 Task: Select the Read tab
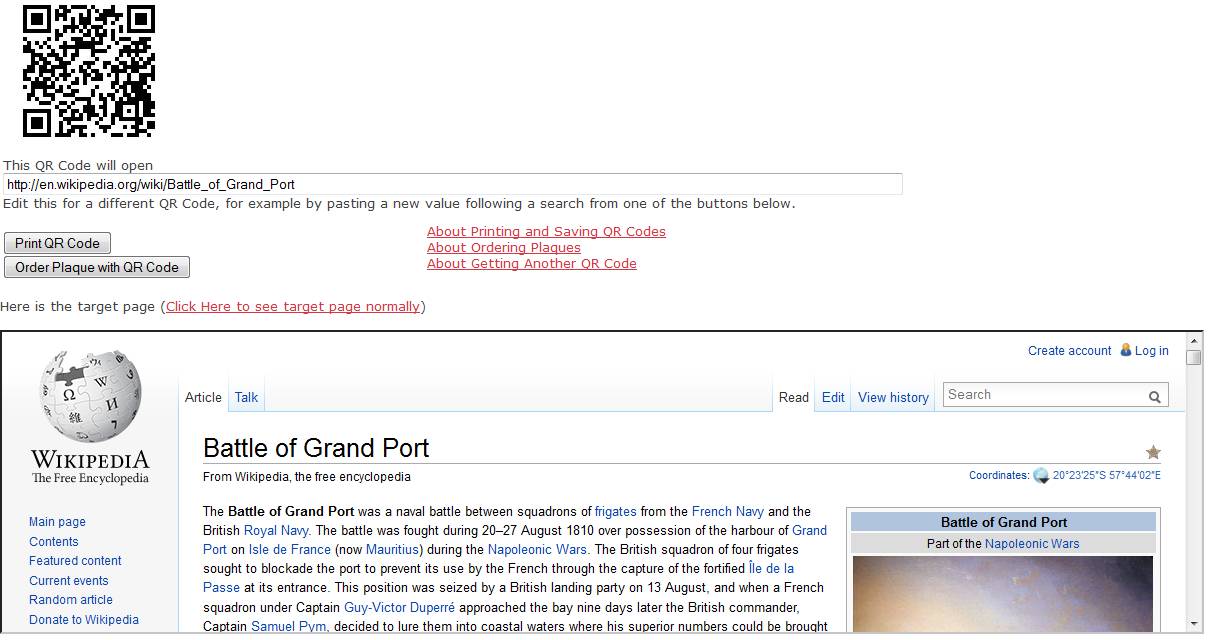pyautogui.click(x=794, y=397)
